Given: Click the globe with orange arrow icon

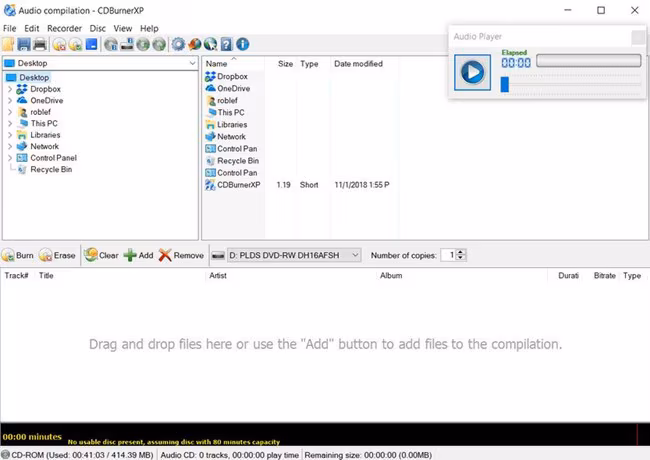Looking at the screenshot, I should pos(194,44).
